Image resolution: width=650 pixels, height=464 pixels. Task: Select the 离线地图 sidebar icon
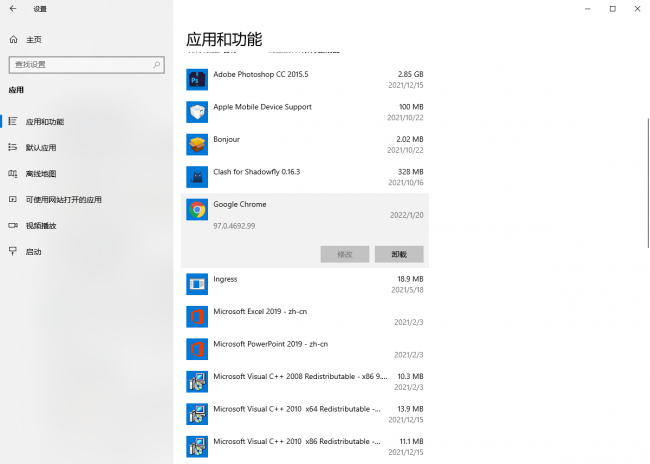pos(13,173)
